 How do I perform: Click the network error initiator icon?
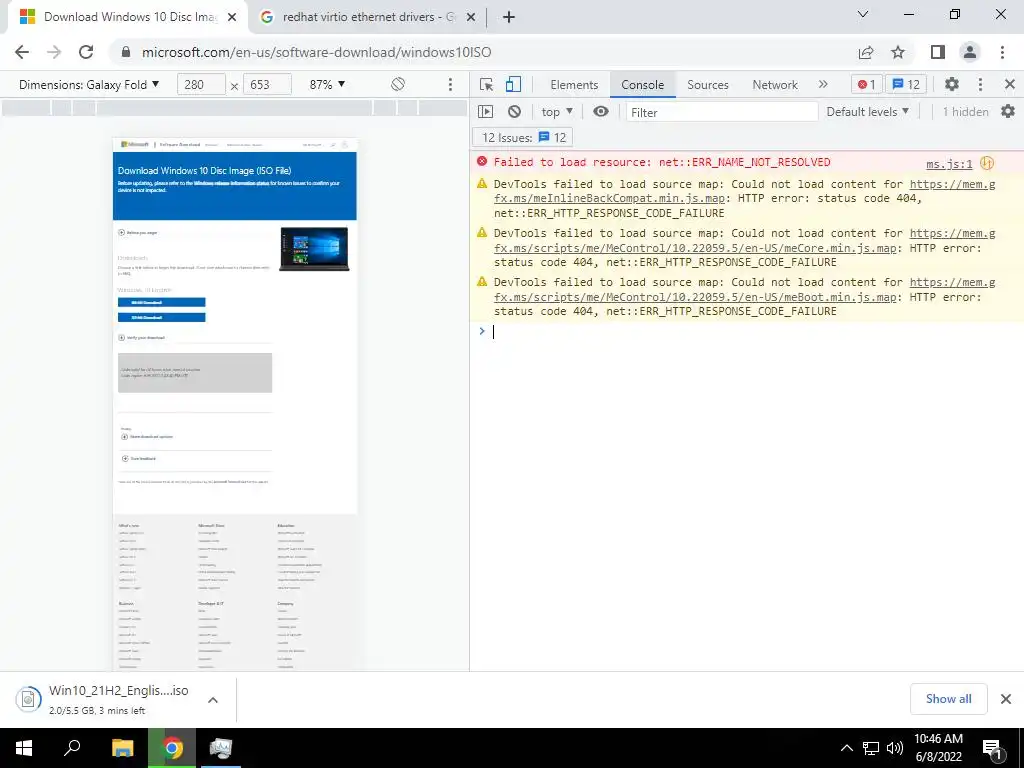coord(987,163)
